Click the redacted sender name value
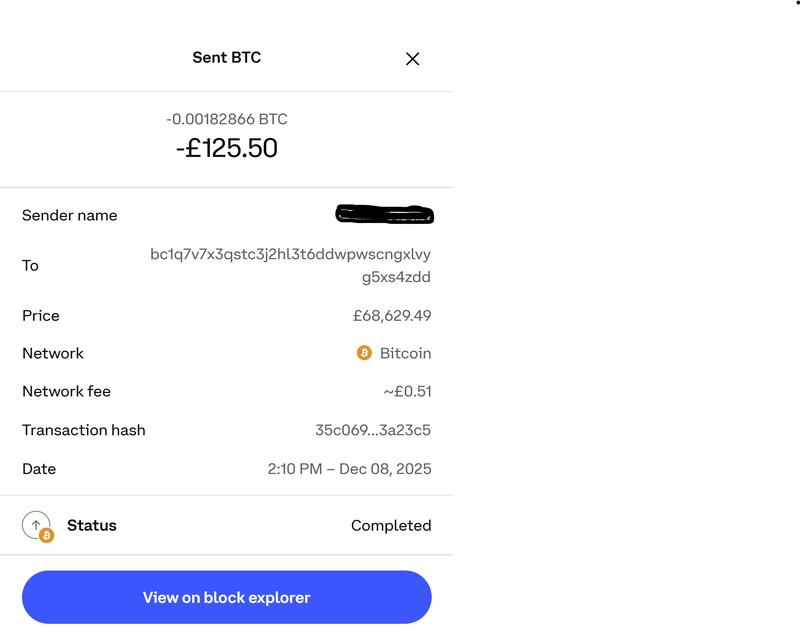Screen dimensions: 800x636 pos(385,214)
